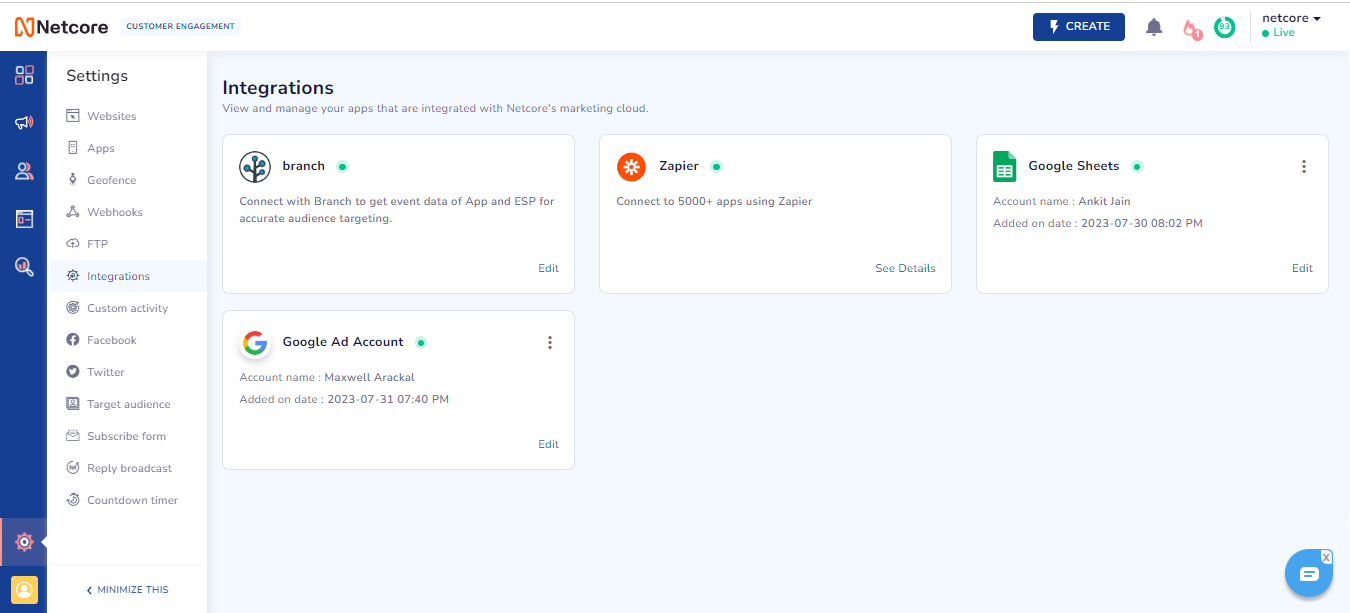This screenshot has height=613, width=1350.
Task: Open the analytics magnifier icon in the left rail
Action: pyautogui.click(x=24, y=266)
